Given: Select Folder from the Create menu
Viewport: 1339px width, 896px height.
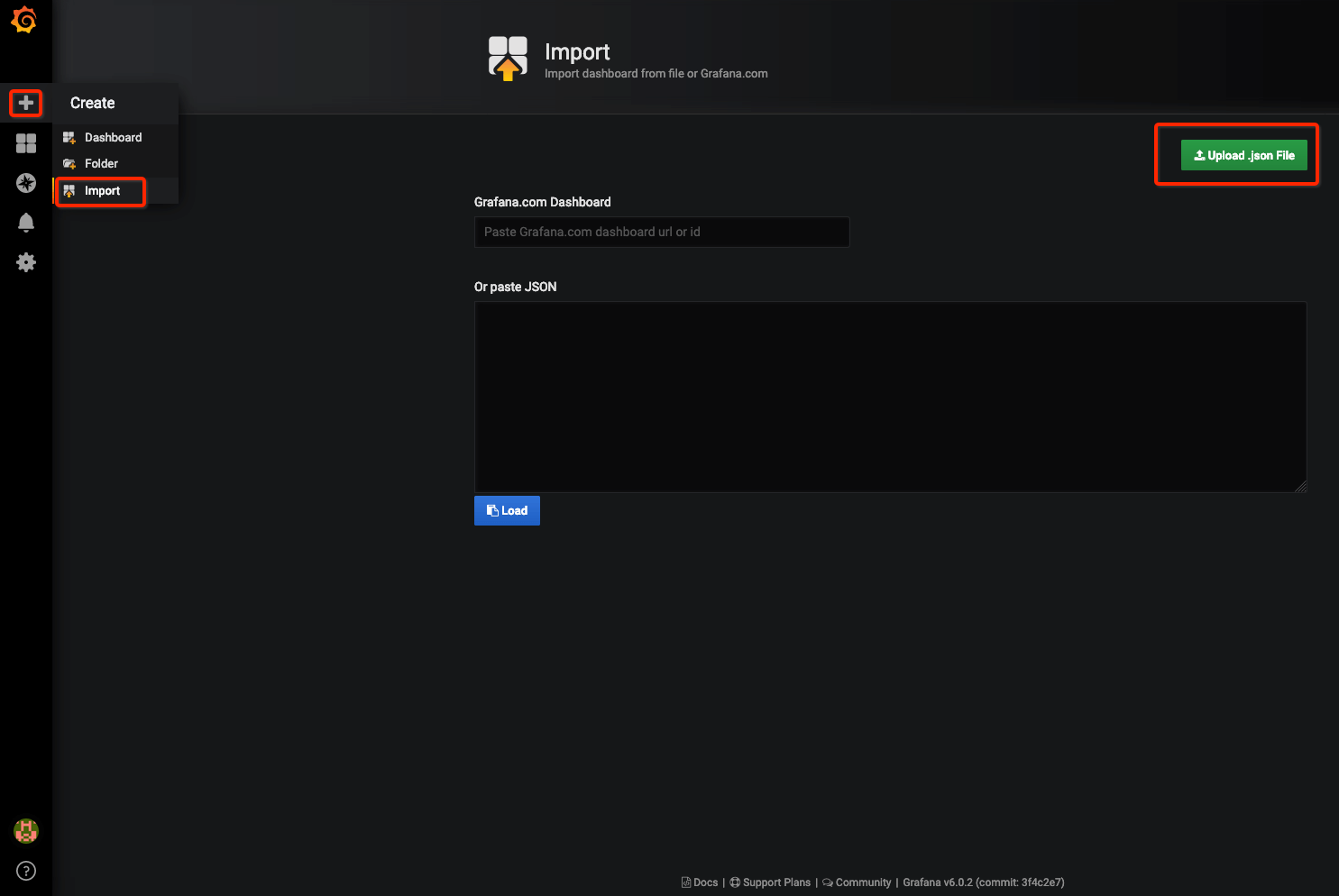Looking at the screenshot, I should (101, 164).
